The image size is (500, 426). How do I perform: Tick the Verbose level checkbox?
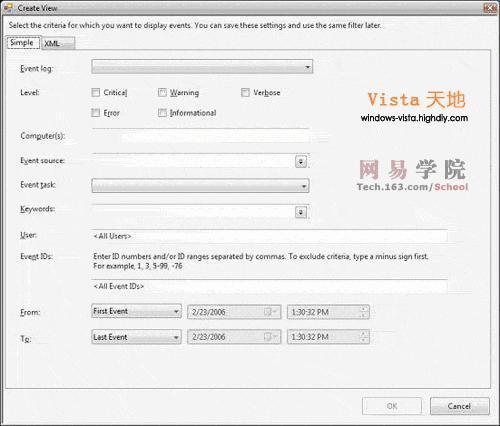pos(245,92)
